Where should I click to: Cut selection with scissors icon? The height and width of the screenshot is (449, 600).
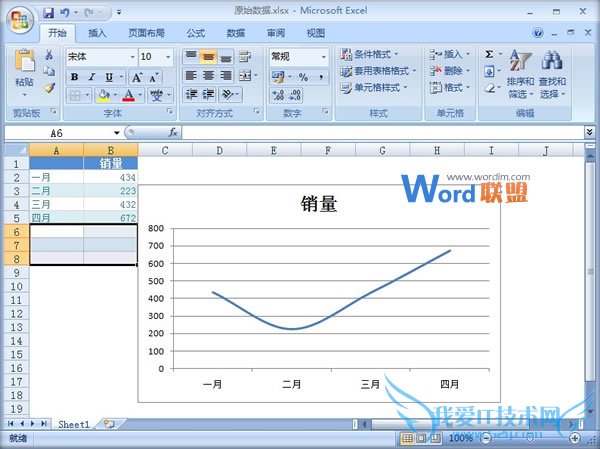click(x=49, y=55)
